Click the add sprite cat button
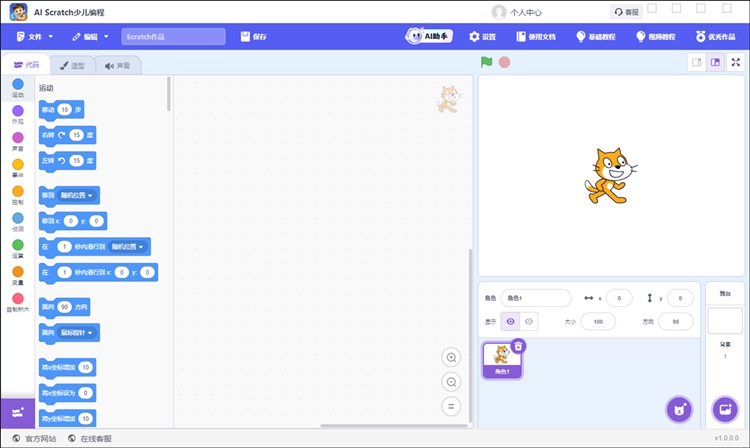750x448 pixels. click(680, 410)
